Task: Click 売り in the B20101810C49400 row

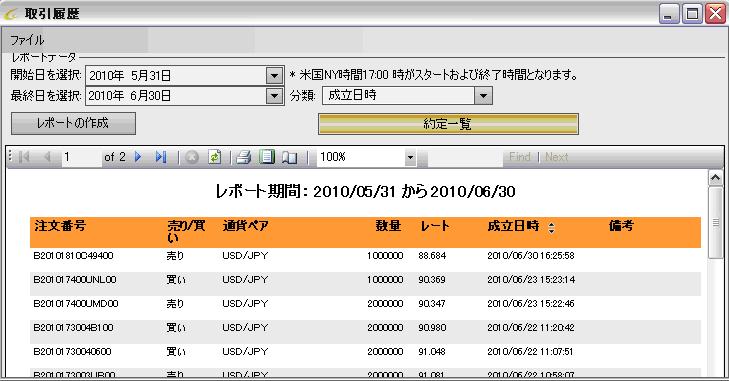Action: [175, 256]
